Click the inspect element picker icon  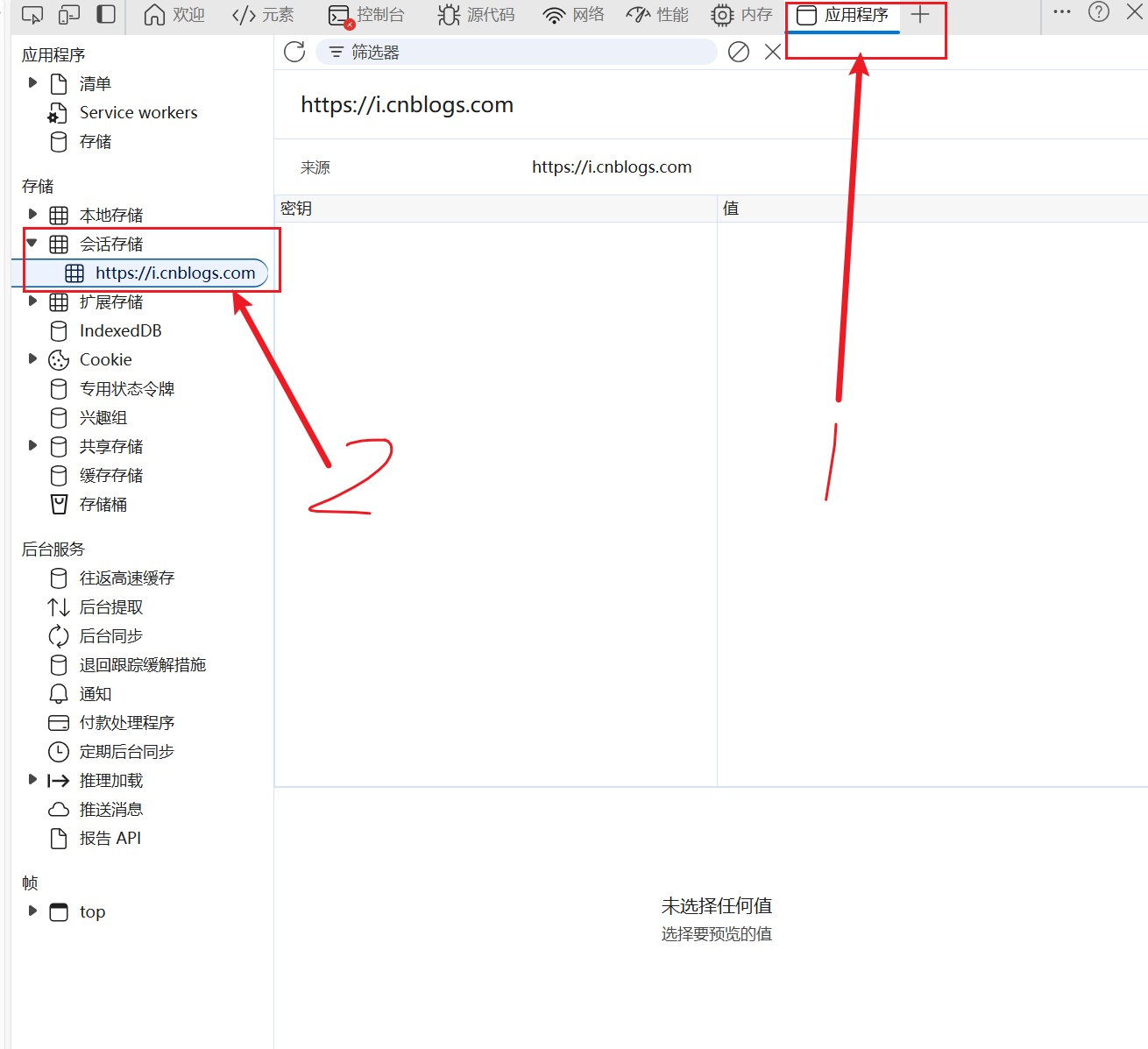click(x=32, y=15)
